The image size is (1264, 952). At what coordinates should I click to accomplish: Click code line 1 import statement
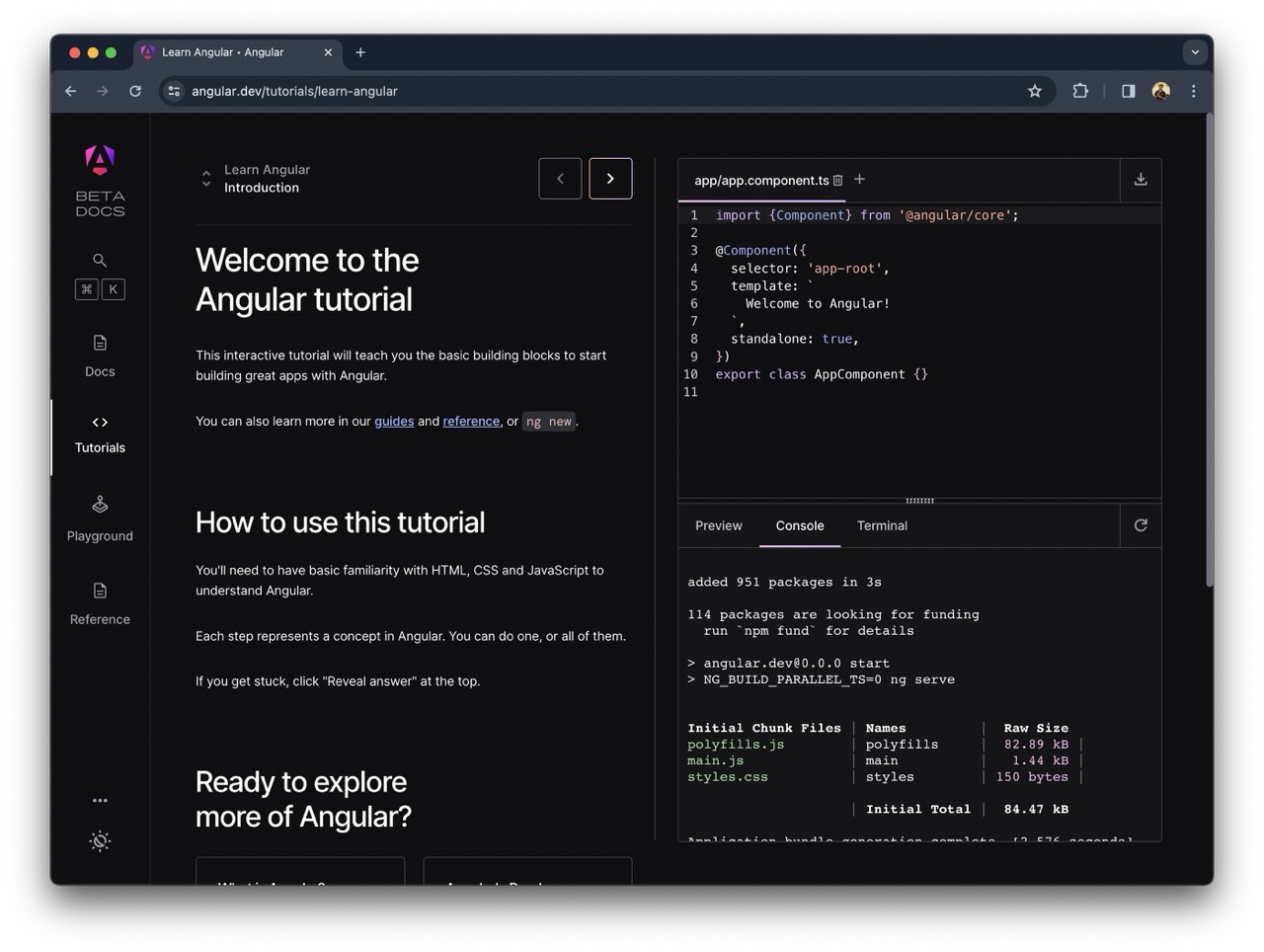pyautogui.click(x=867, y=215)
